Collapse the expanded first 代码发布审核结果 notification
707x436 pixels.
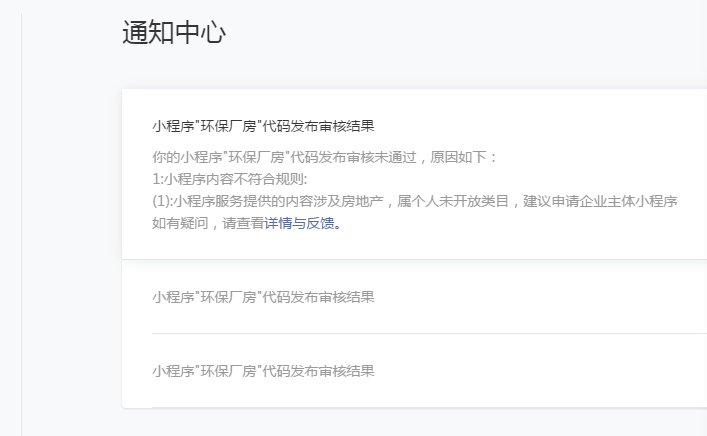click(x=263, y=127)
